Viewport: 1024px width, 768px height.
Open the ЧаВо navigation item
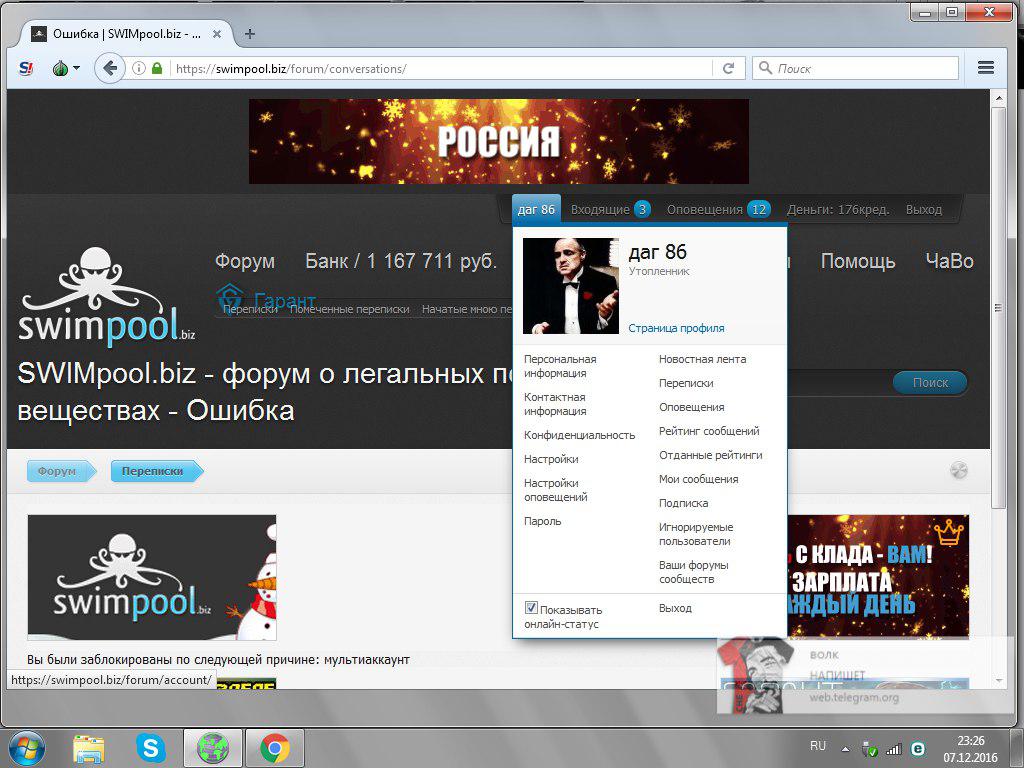coord(950,261)
